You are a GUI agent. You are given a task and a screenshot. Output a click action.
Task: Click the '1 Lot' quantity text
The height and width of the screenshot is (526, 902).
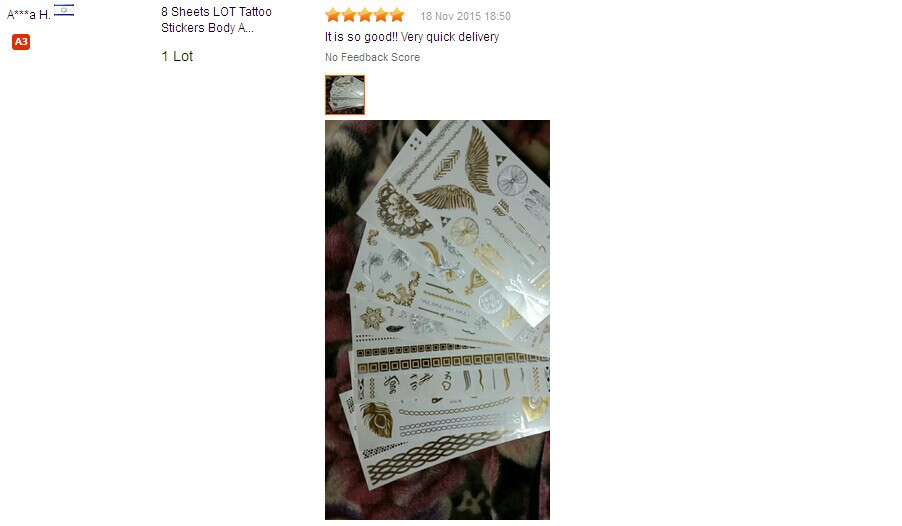177,56
